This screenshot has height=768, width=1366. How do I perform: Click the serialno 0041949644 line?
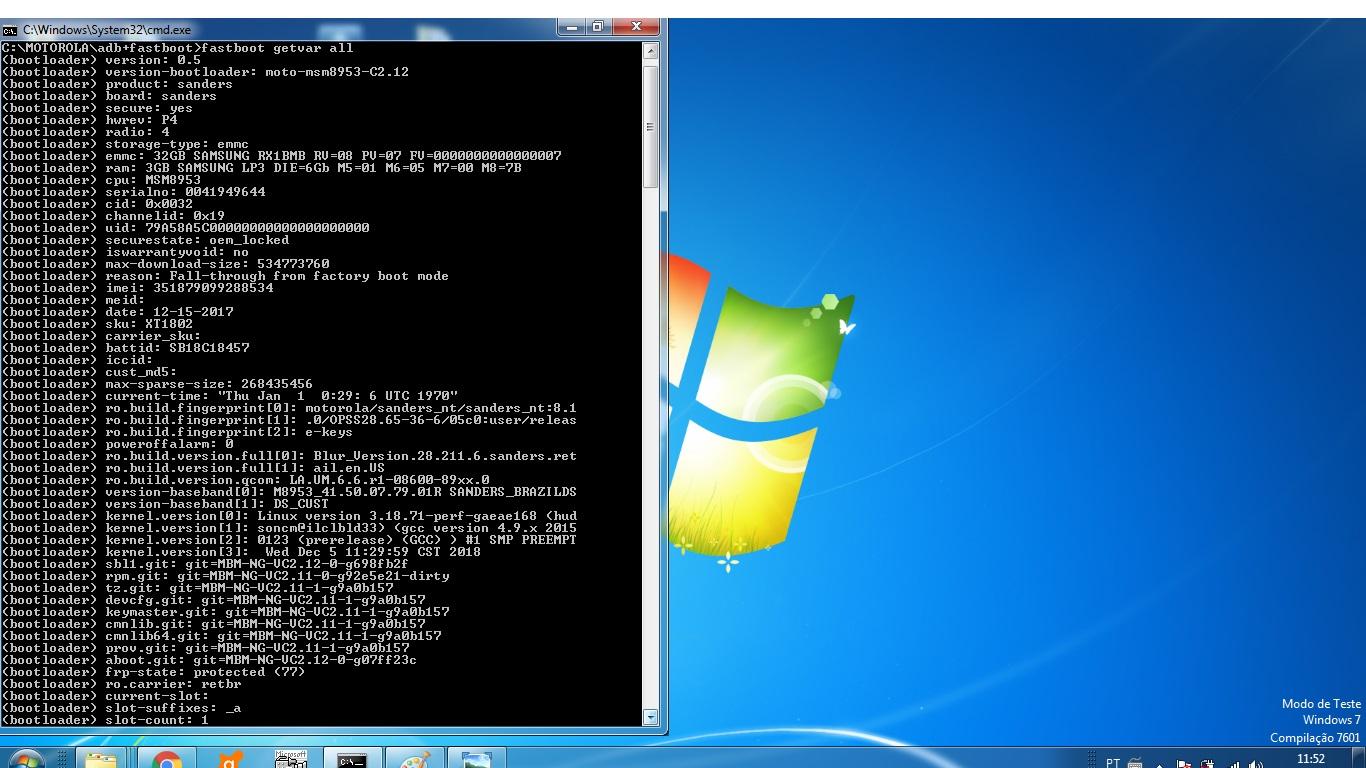point(134,192)
